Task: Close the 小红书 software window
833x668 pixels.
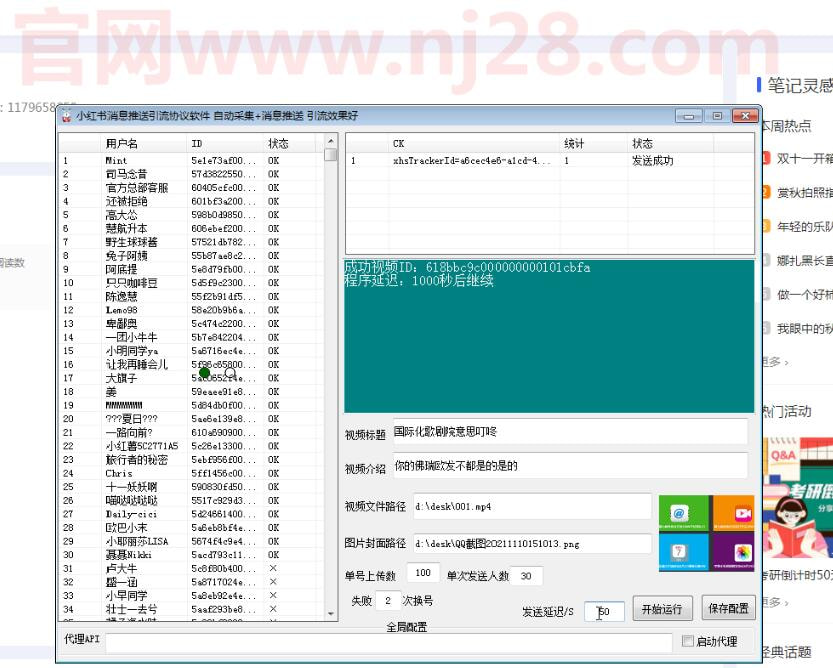Action: point(743,116)
